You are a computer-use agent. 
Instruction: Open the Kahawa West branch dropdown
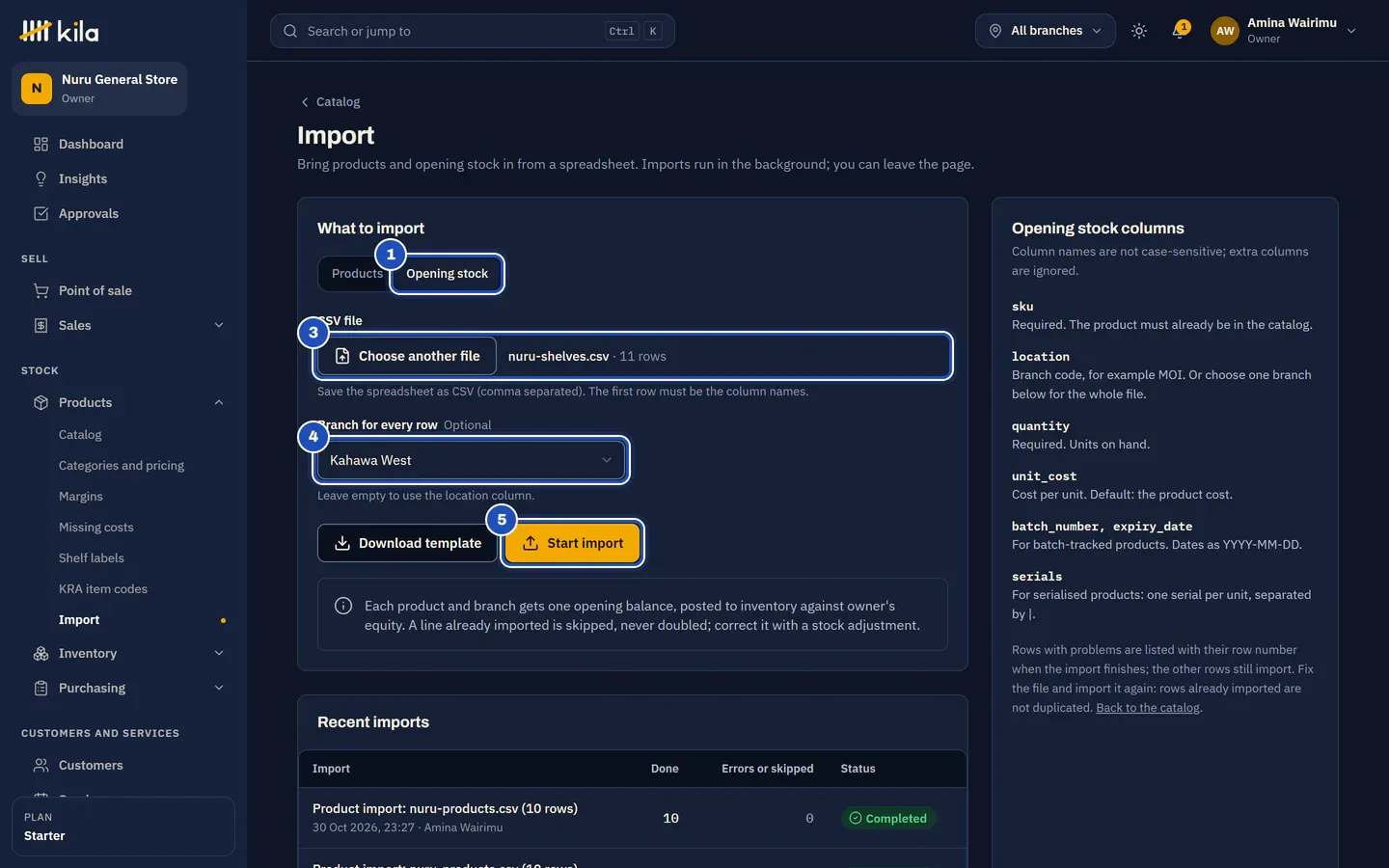coord(472,460)
